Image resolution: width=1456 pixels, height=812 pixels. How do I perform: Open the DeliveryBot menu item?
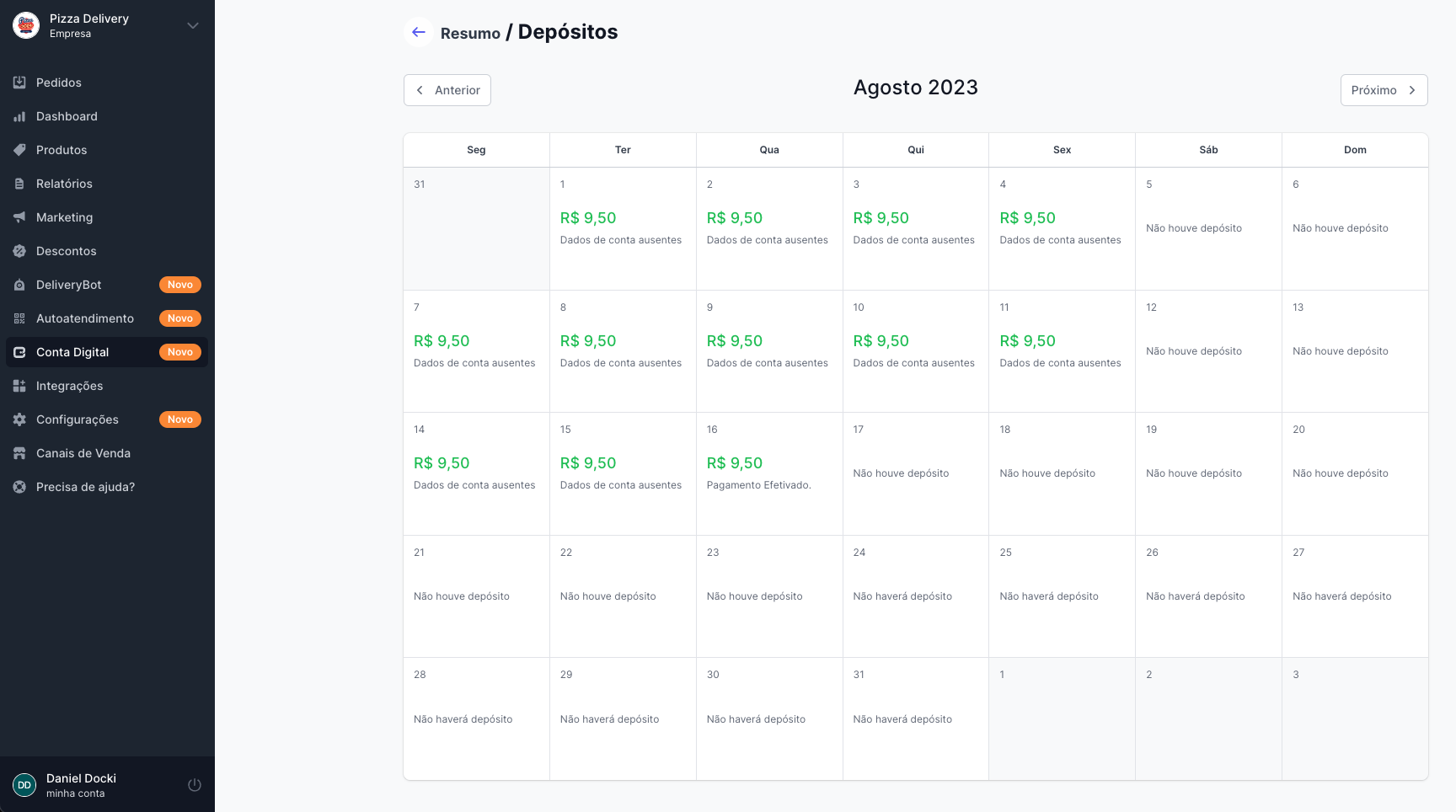tap(68, 285)
